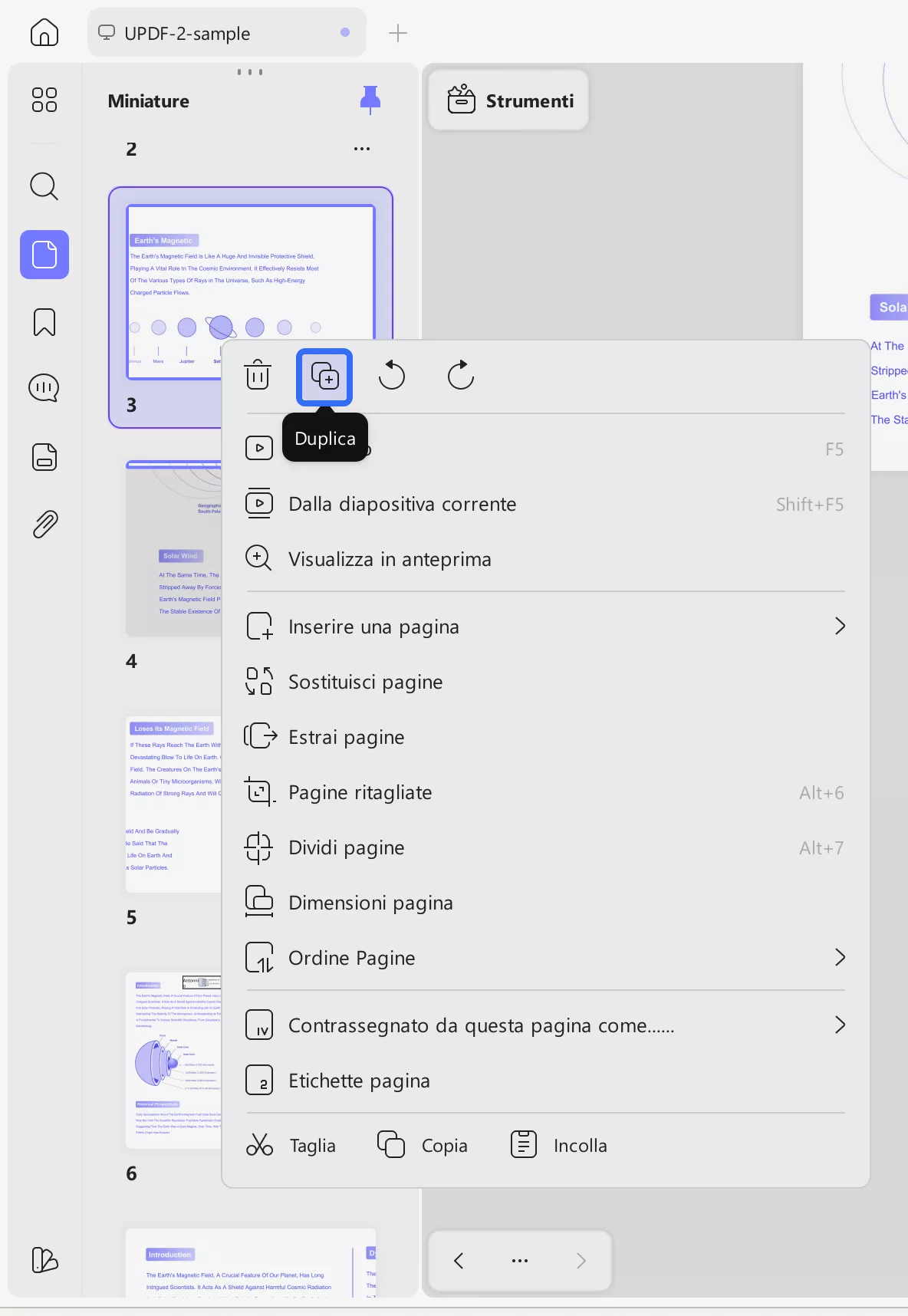Switch to the UPDF-2-sample tab

pos(227,33)
